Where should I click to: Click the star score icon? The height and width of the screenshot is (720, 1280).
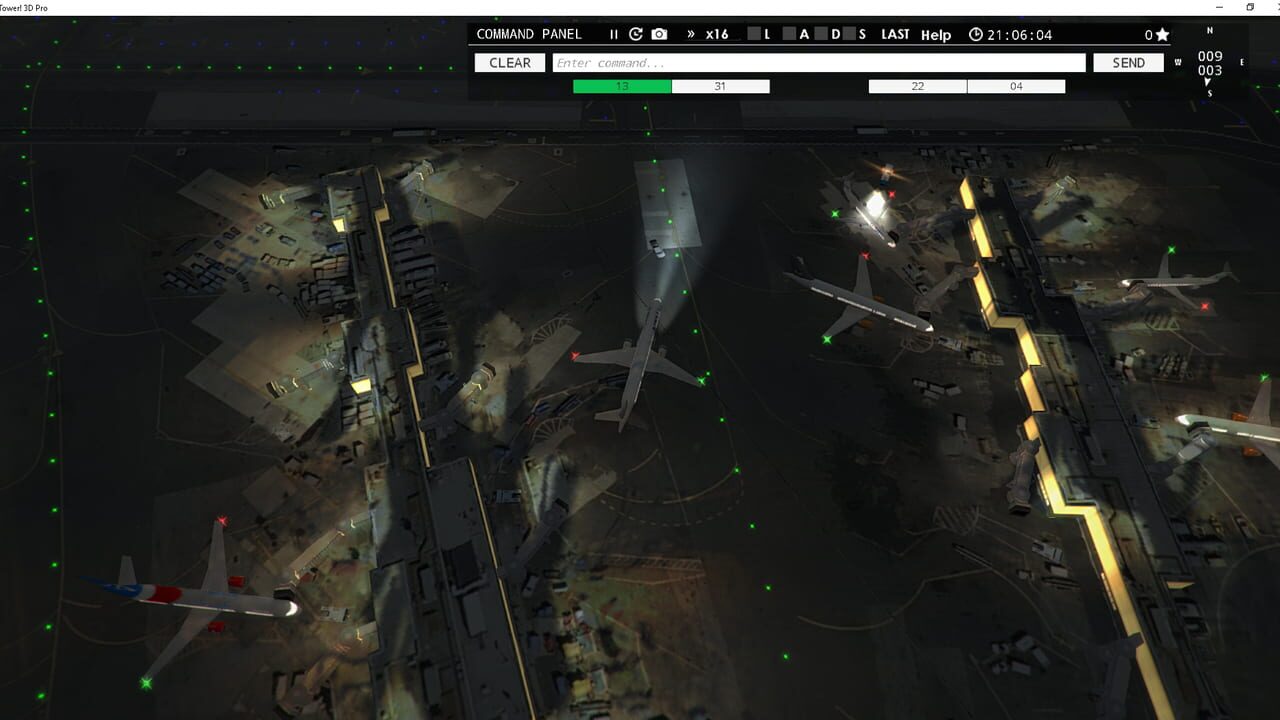coord(1162,35)
